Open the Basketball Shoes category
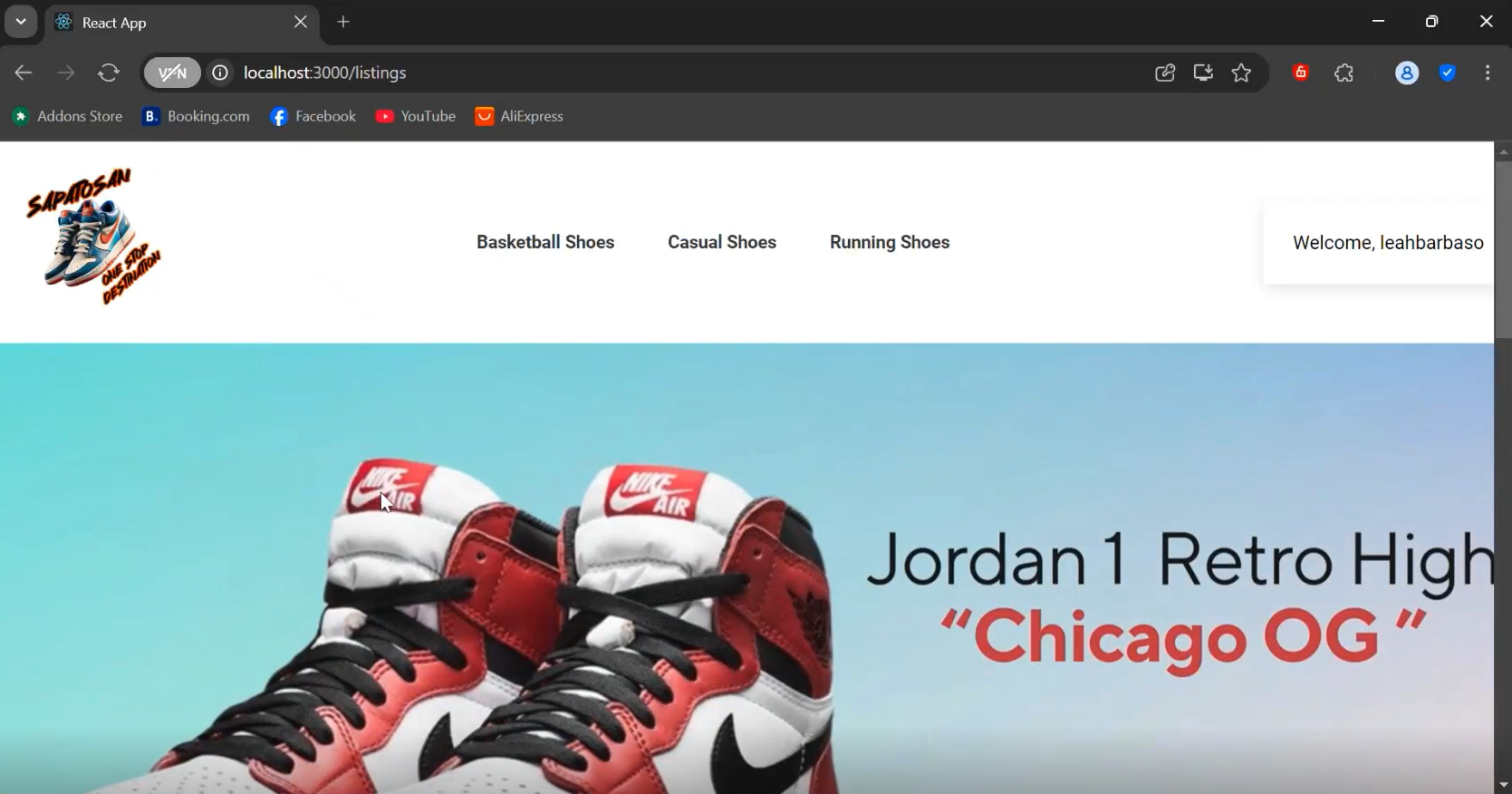1512x794 pixels. 545,242
